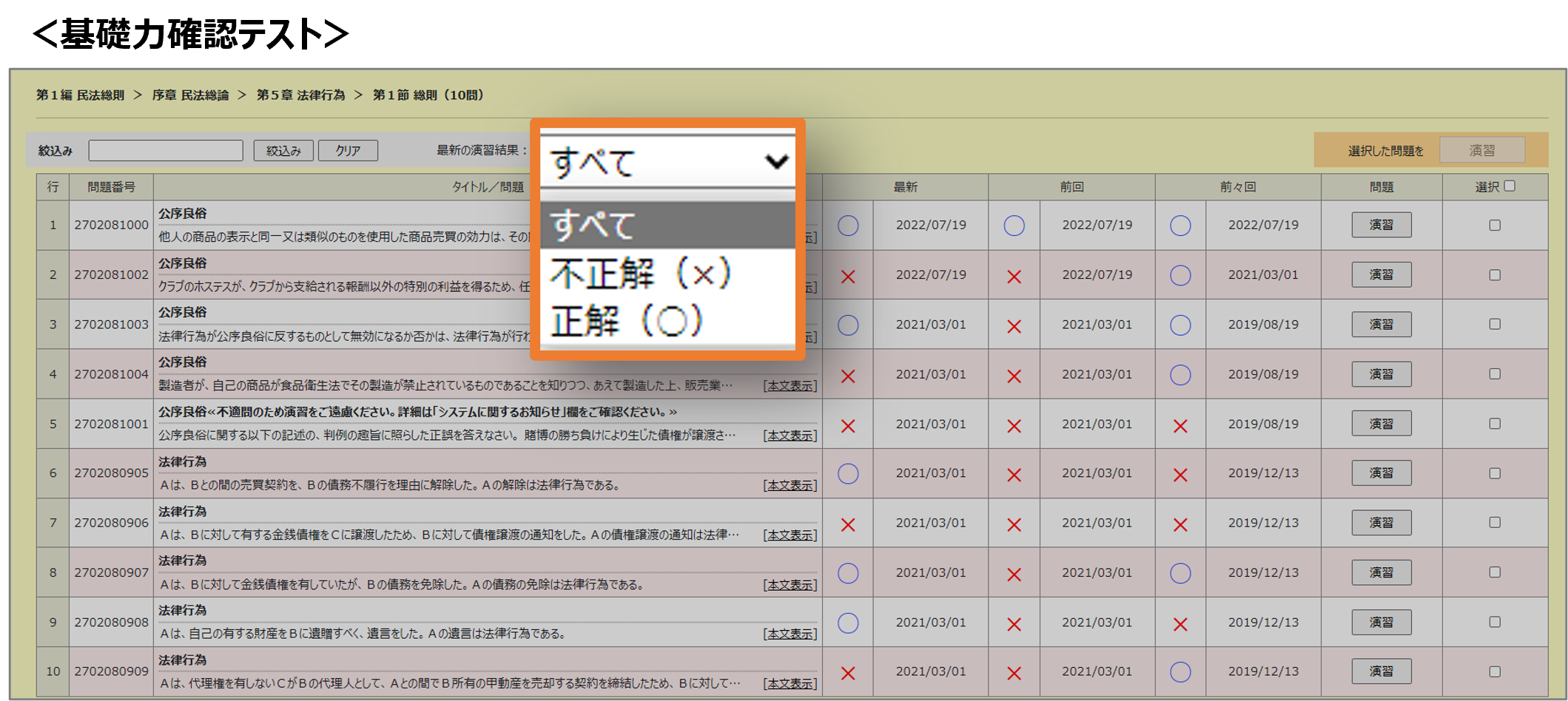Choose 不正解（×）option in dropdown
Viewport: 1568px width, 701px height.
click(x=667, y=273)
